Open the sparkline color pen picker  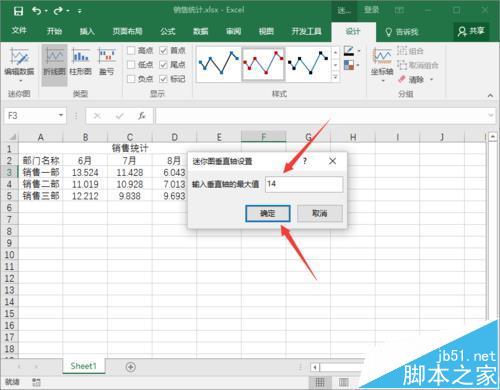[349, 51]
